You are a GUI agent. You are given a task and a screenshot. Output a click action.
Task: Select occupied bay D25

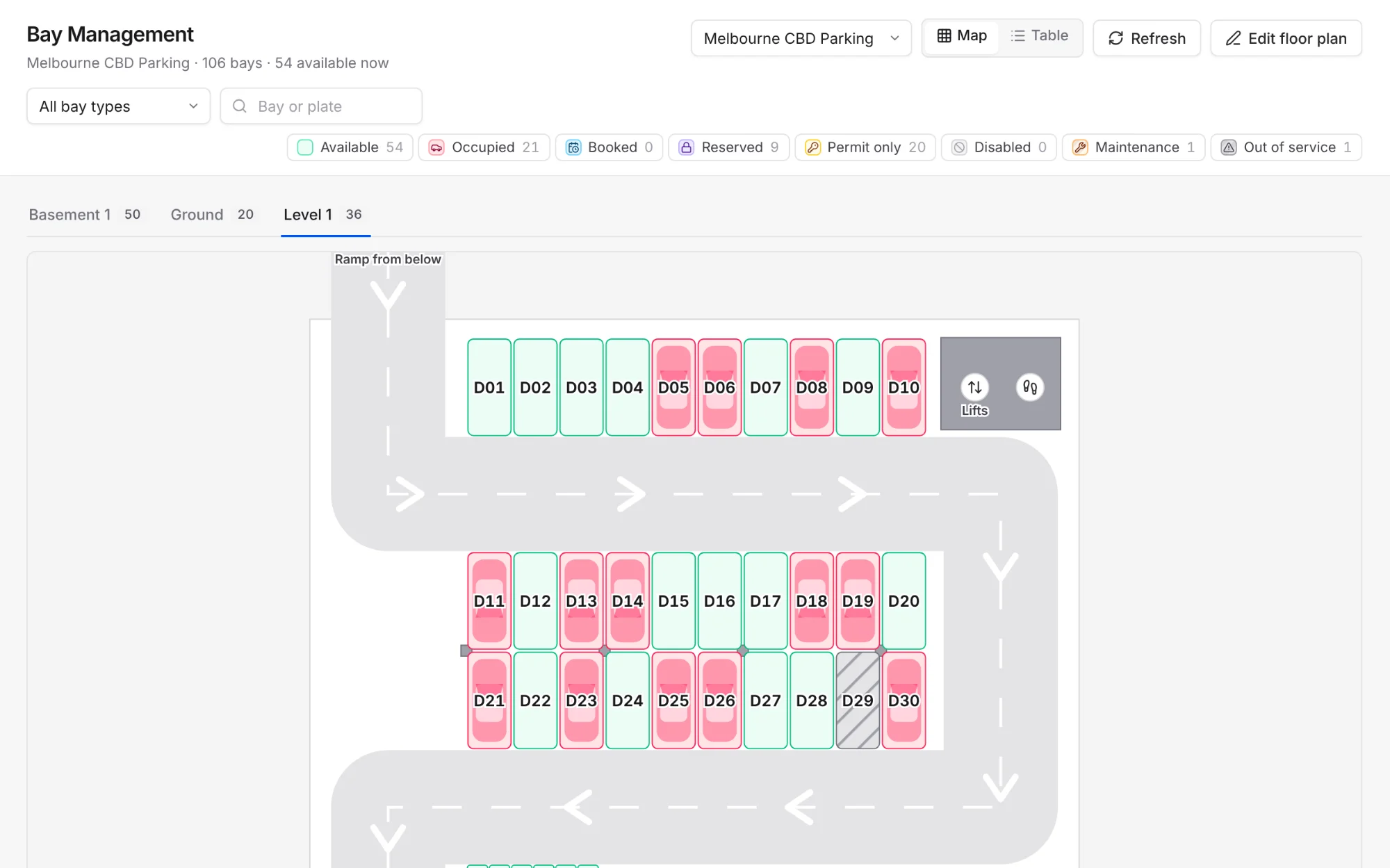(x=673, y=701)
